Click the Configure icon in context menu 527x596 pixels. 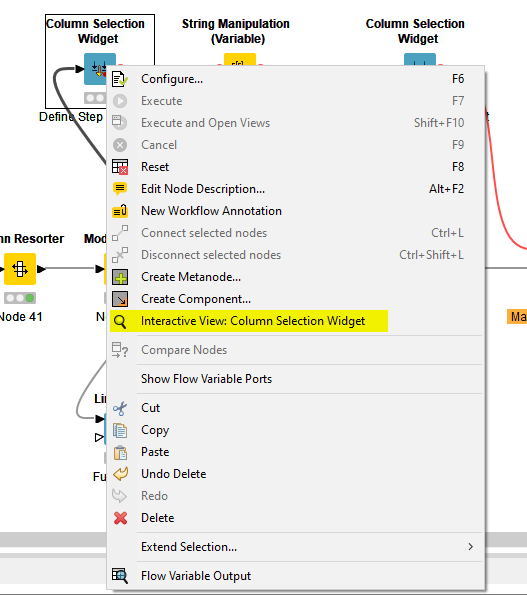coord(120,79)
